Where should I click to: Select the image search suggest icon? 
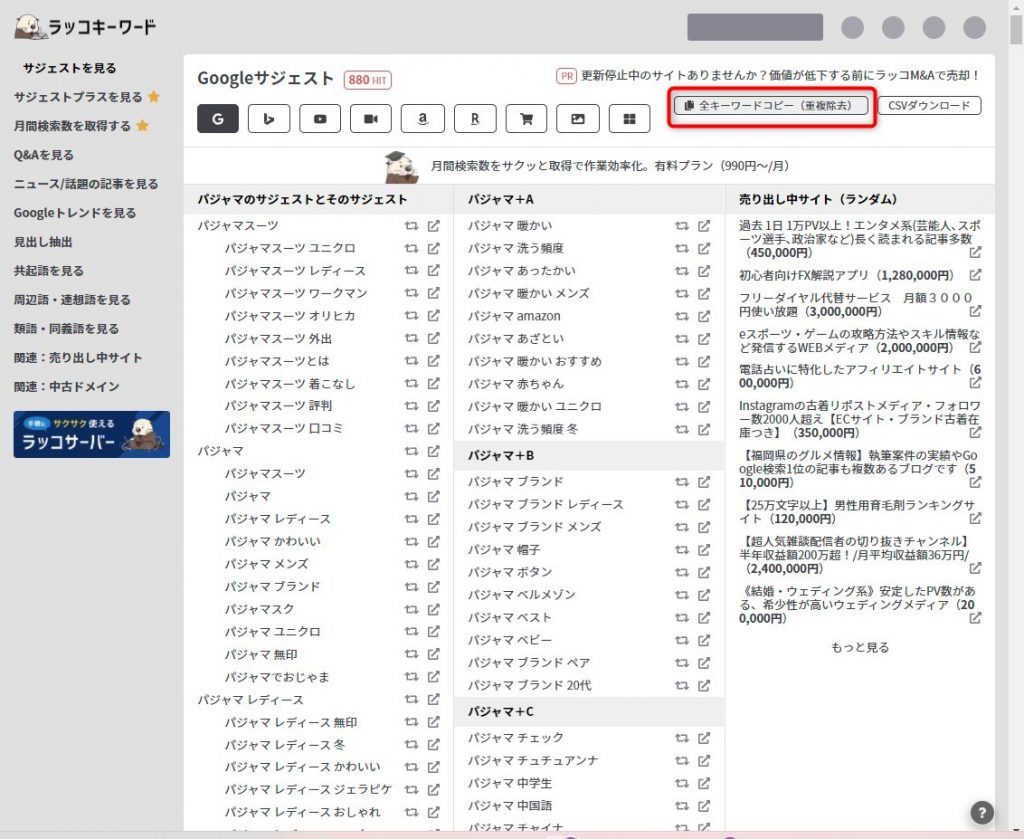coord(579,118)
